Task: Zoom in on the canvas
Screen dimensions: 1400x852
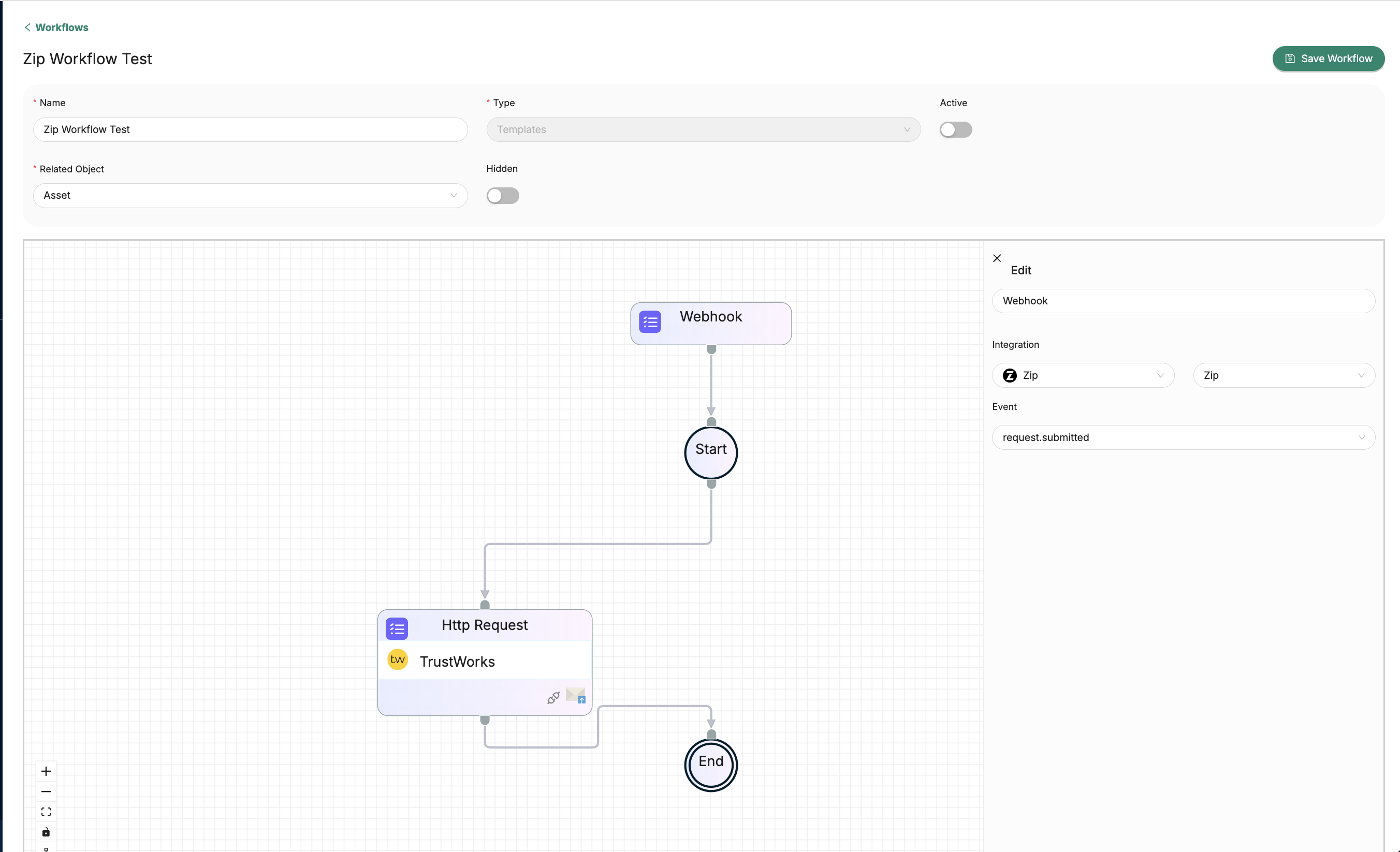Action: coord(46,771)
